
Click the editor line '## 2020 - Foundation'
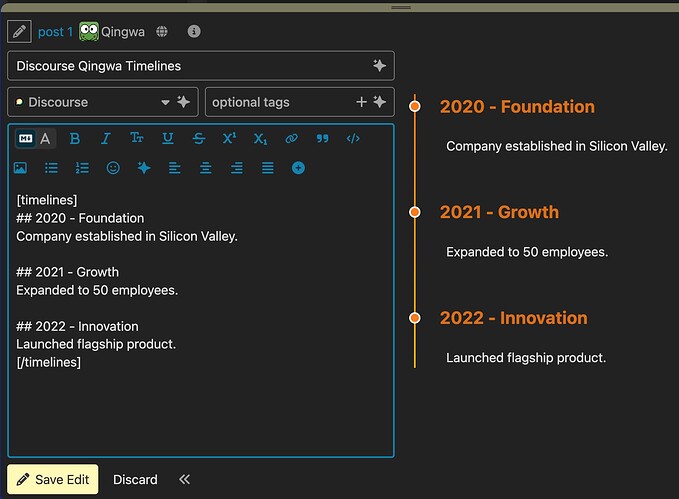pos(80,218)
